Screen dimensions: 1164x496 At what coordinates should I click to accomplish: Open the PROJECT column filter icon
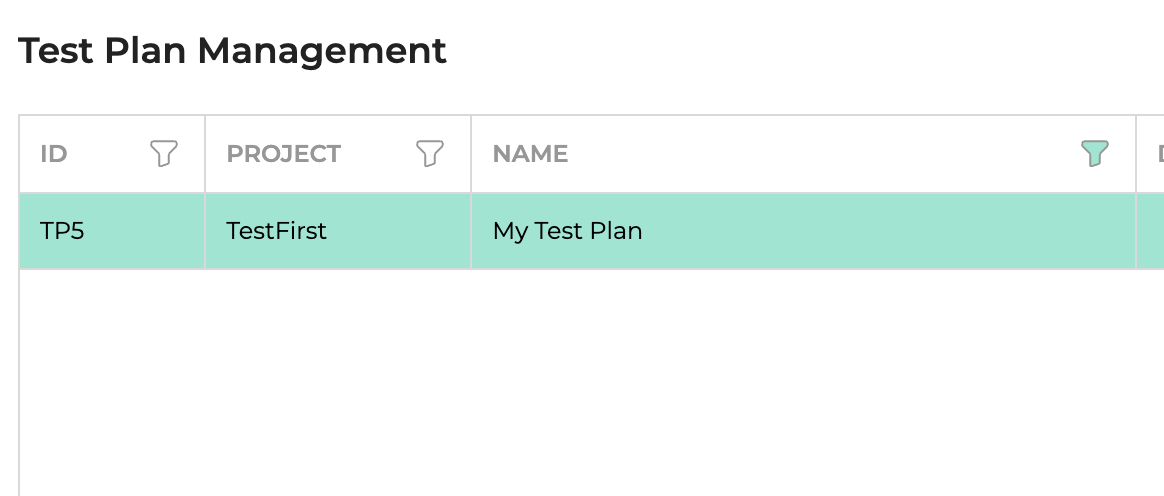click(430, 154)
